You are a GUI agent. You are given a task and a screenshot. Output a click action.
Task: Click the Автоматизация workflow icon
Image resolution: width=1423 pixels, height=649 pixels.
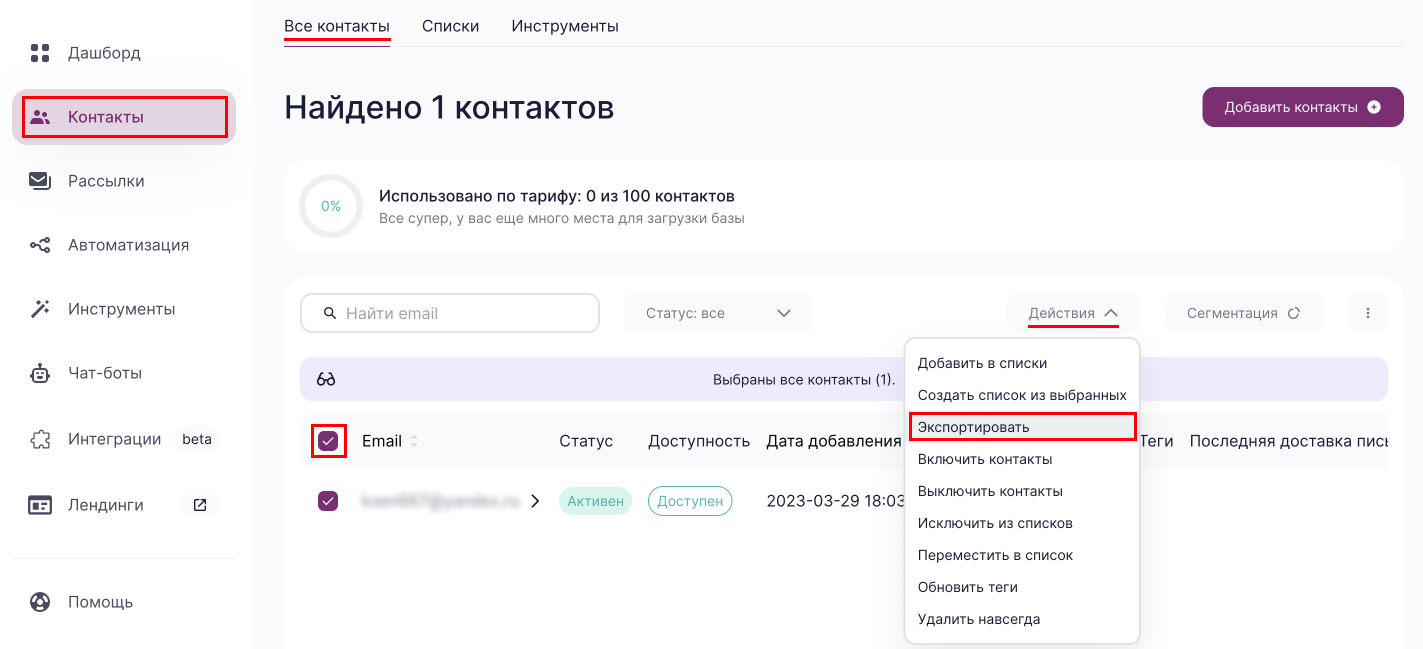pos(40,245)
